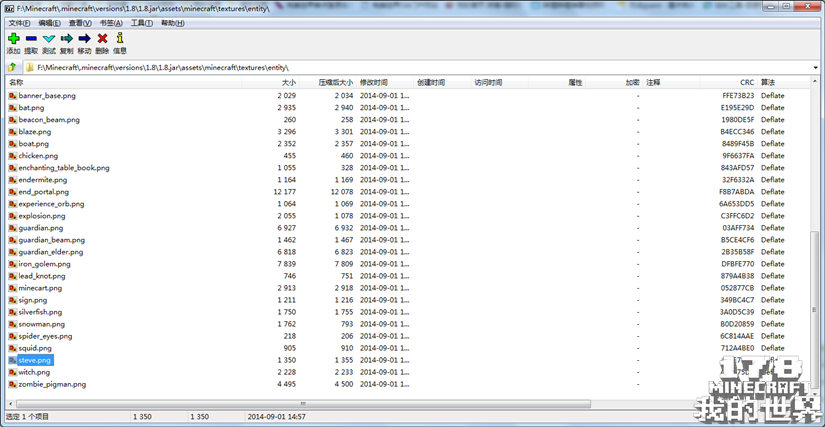
Task: Click the file icon of explosion.png
Action: [13, 216]
